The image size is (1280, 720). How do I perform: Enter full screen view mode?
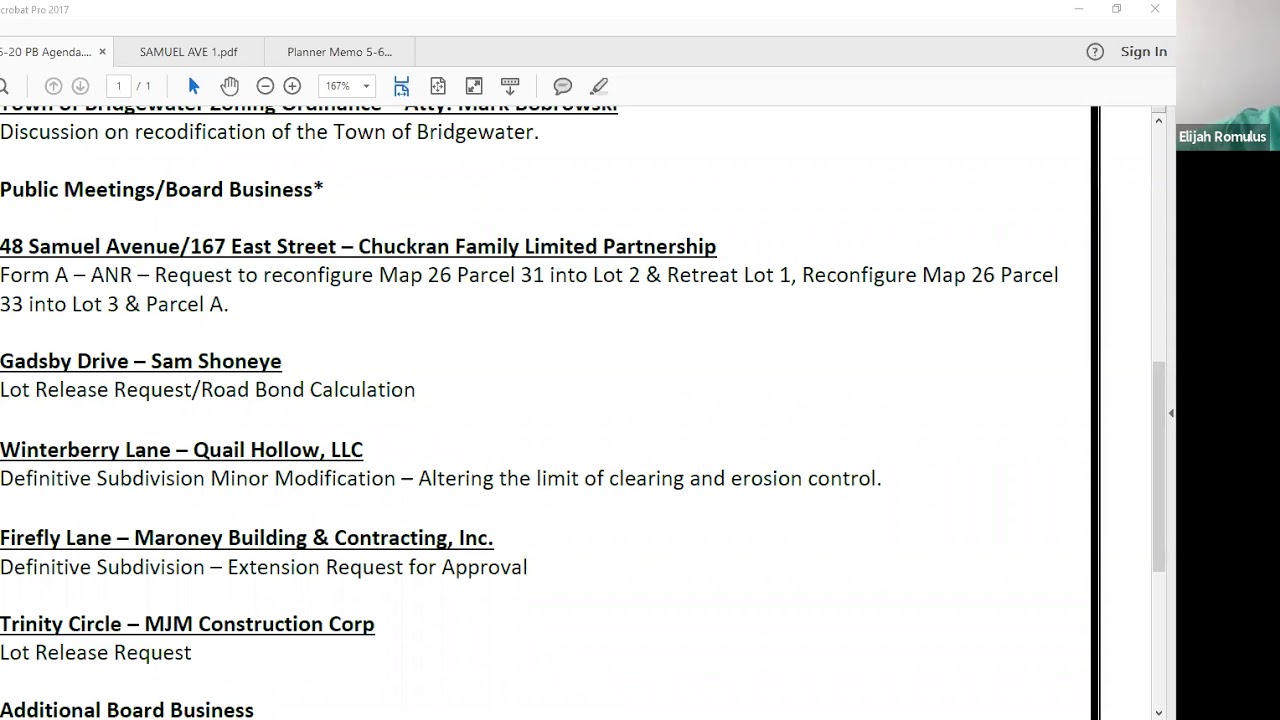pyautogui.click(x=474, y=86)
